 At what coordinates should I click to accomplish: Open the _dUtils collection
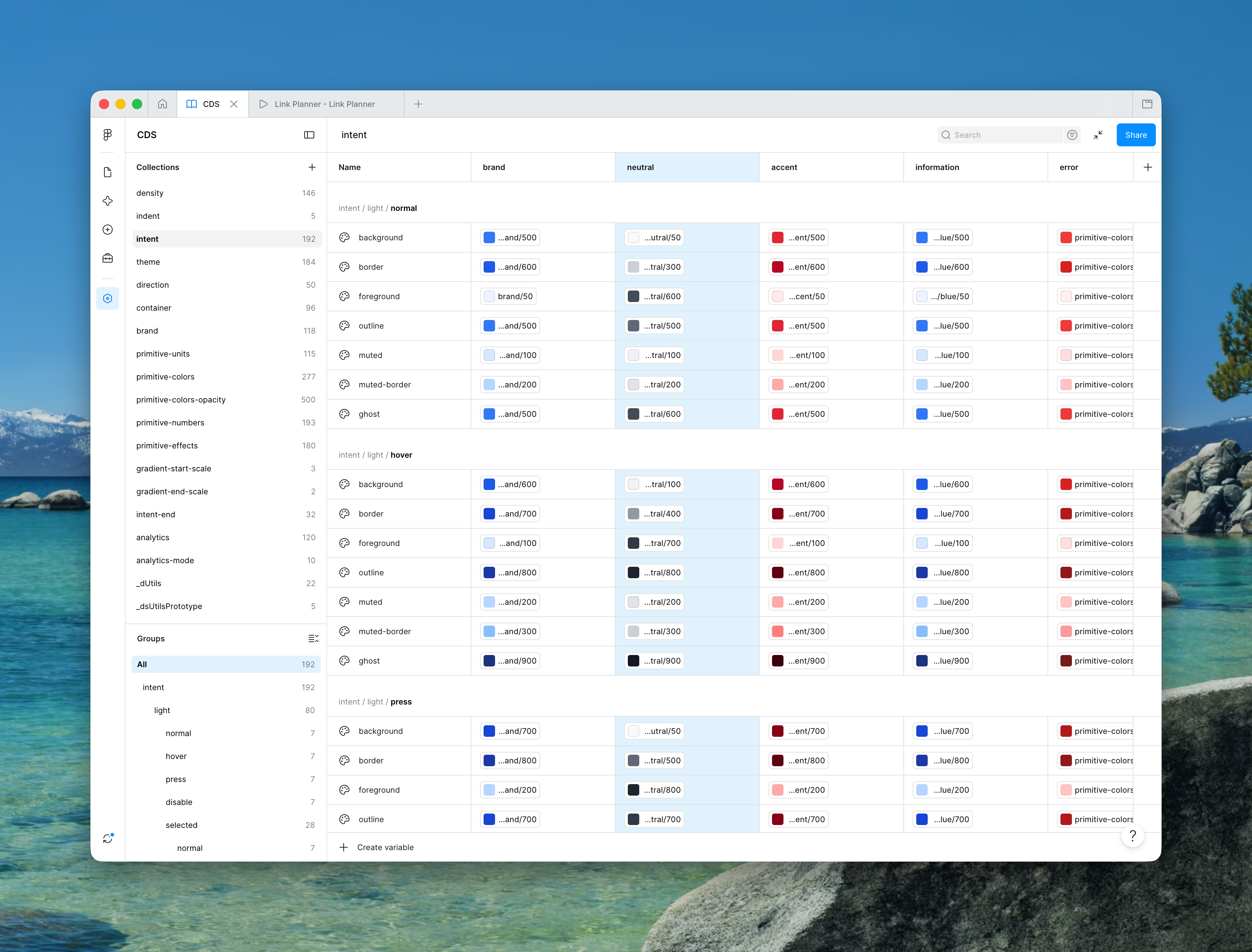point(227,583)
